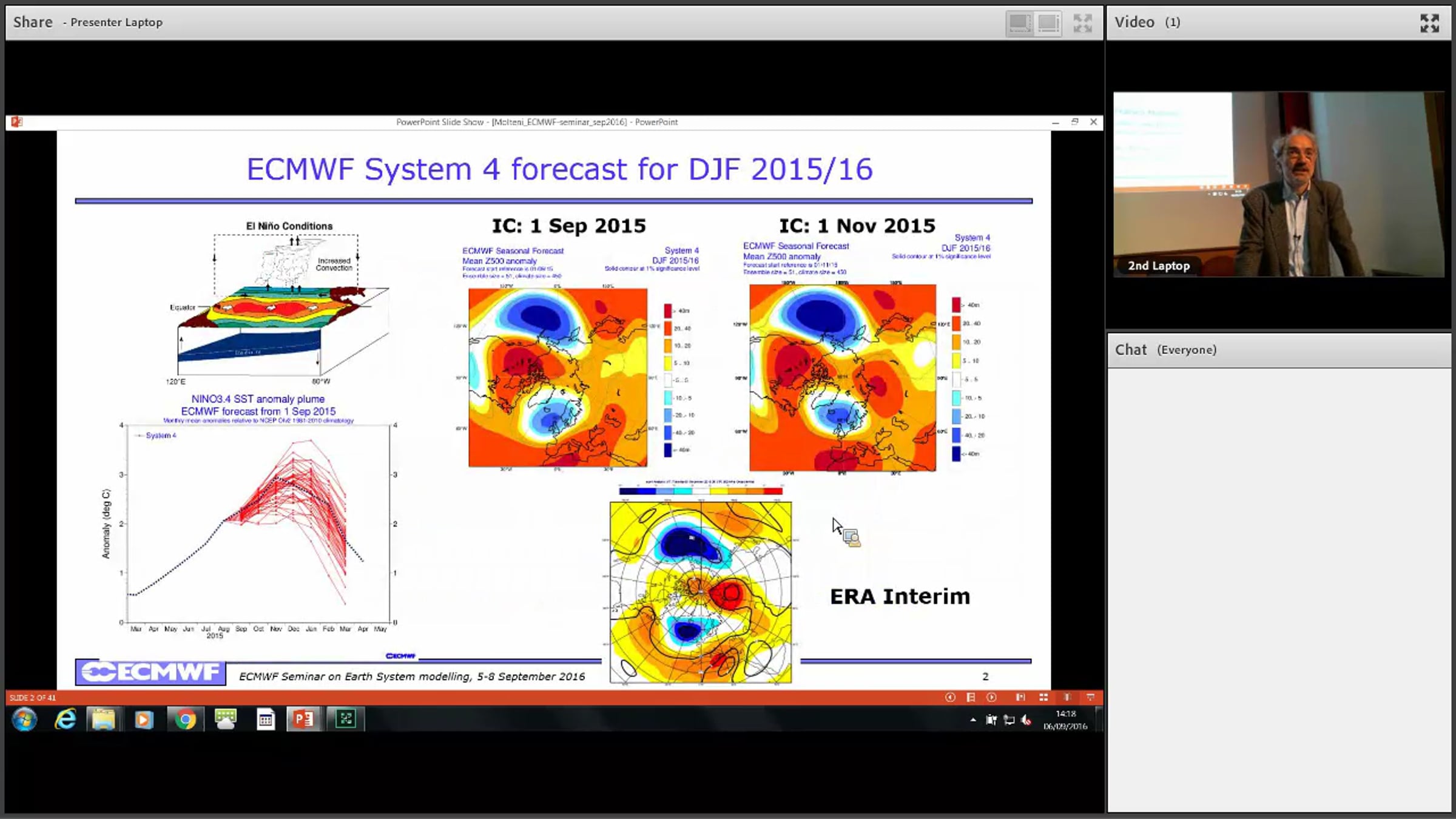Image resolution: width=1456 pixels, height=819 pixels.
Task: Select the PowerPoint taskbar button
Action: [x=303, y=720]
